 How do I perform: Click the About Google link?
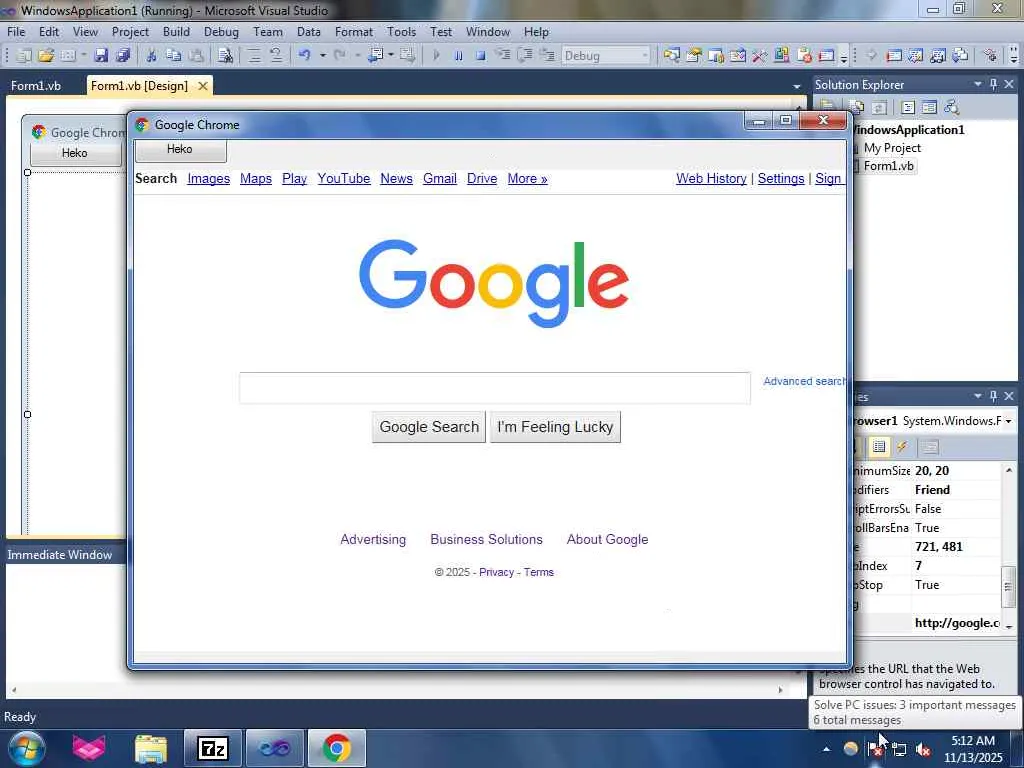[607, 539]
